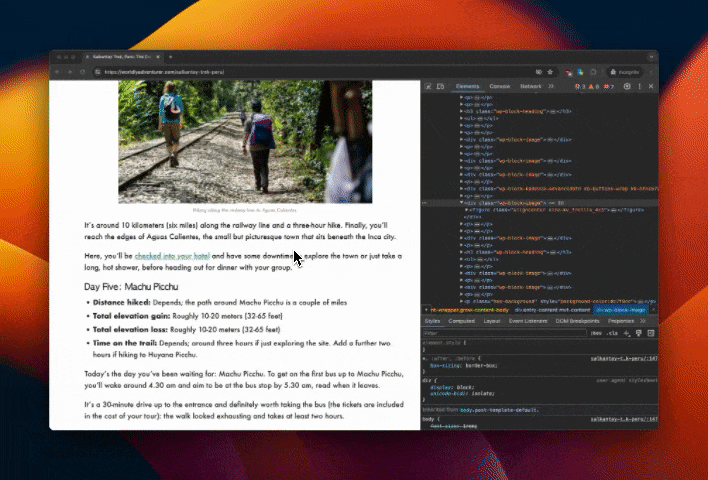Toggle the device toolbar in DevTools
Viewport: 708px width, 480px height.
point(441,86)
